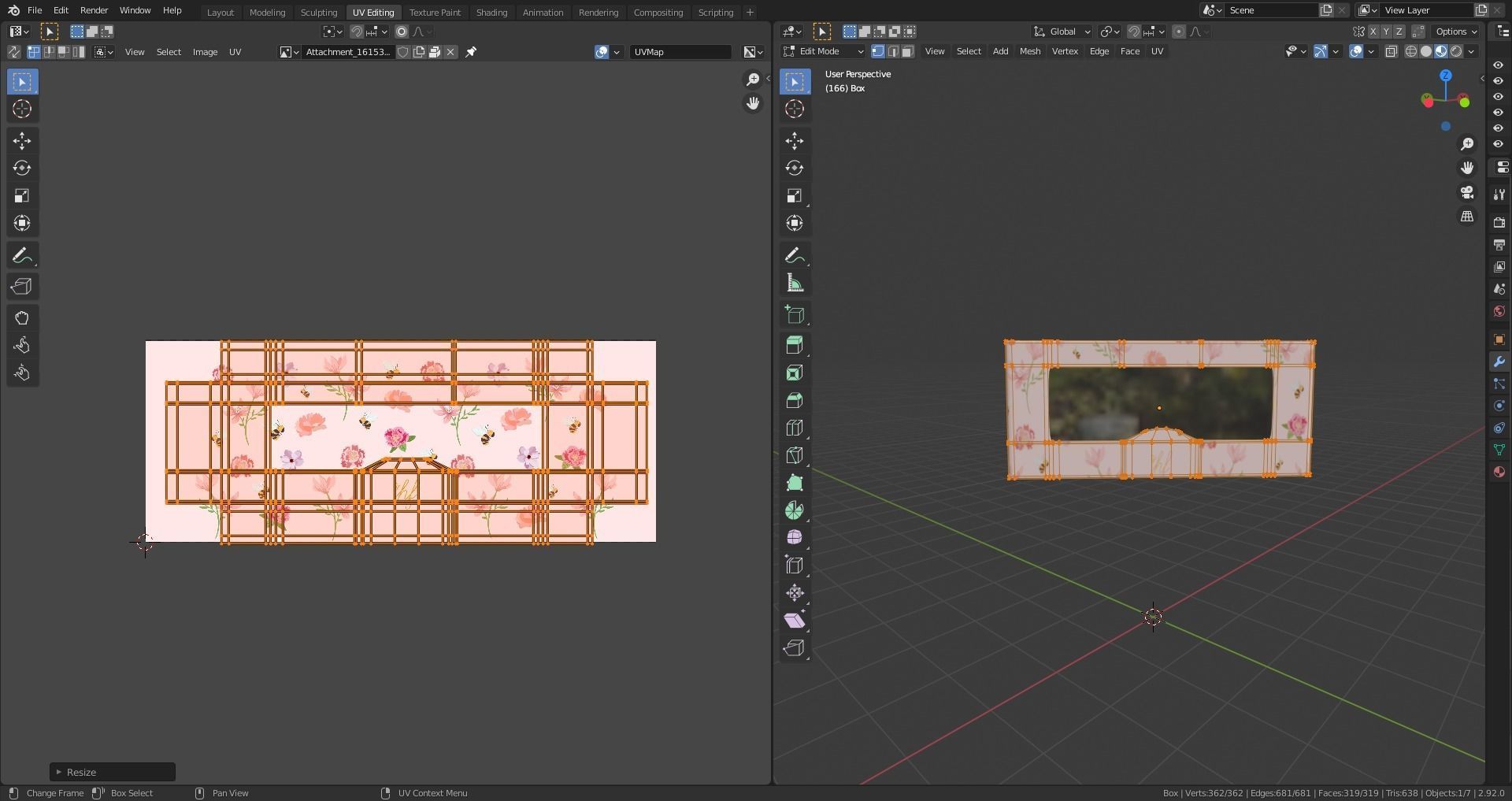This screenshot has height=801, width=1512.
Task: Select the UV Pinch sculpt tool
Action: (22, 373)
